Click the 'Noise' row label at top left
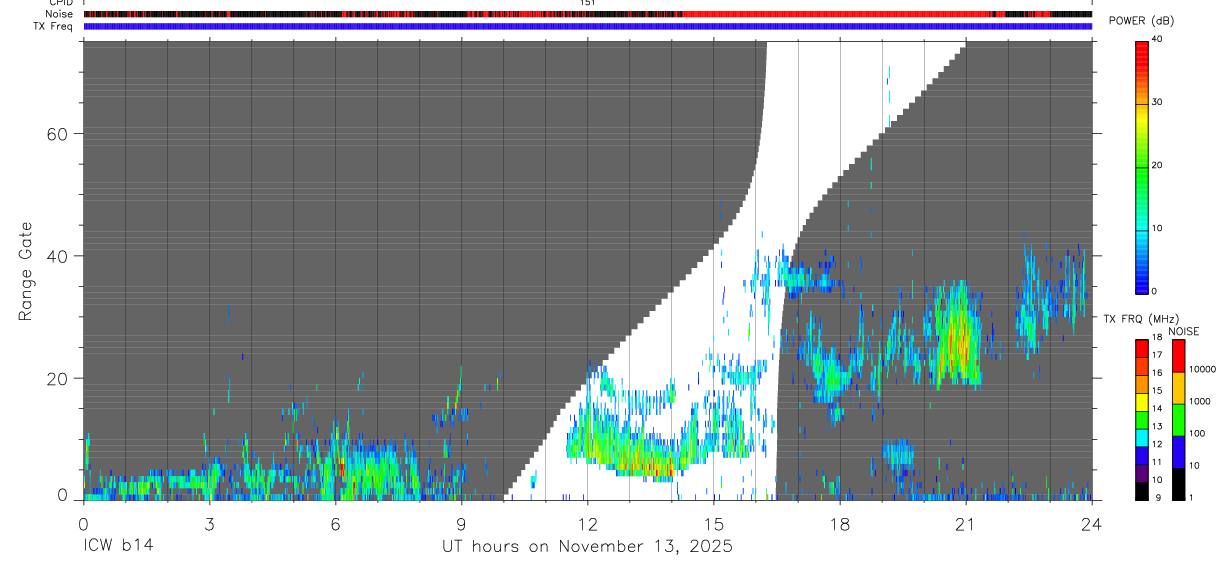The height and width of the screenshot is (567, 1228). (59, 14)
